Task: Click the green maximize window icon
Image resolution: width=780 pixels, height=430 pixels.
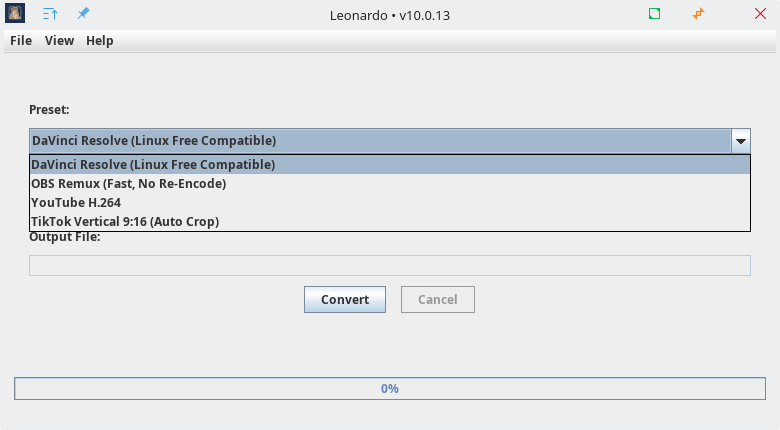Action: pyautogui.click(x=654, y=15)
